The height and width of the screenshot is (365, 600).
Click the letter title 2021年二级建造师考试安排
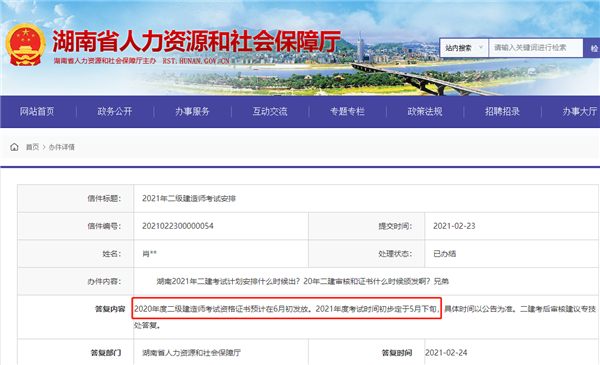tap(189, 199)
